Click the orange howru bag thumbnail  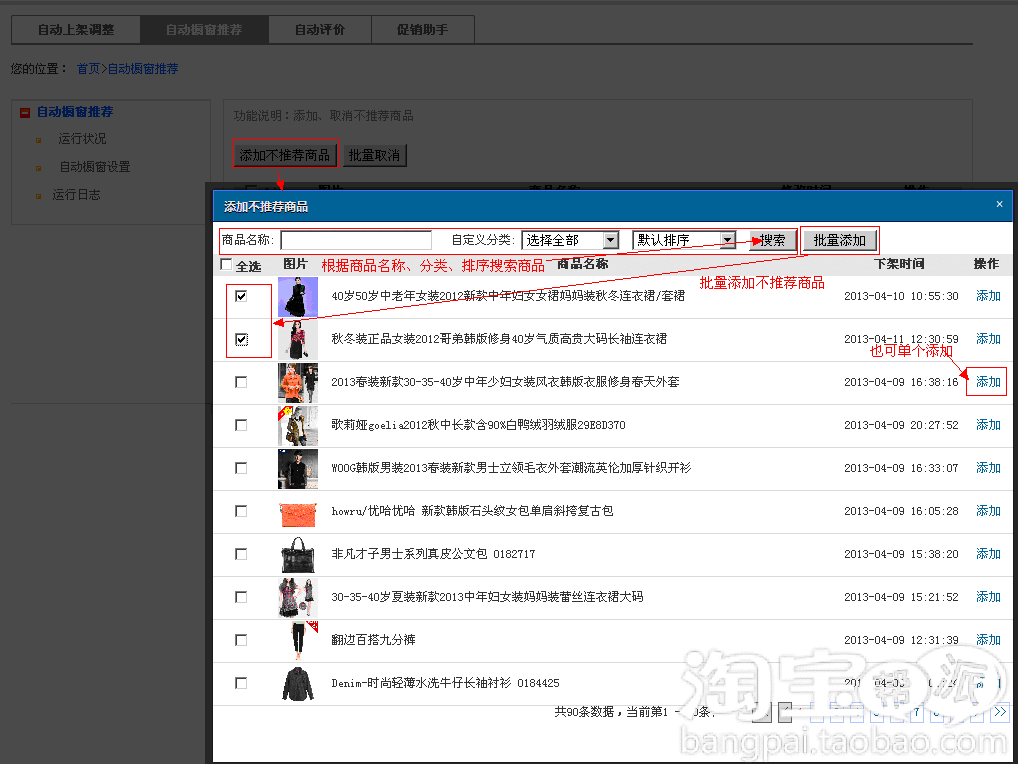[298, 515]
